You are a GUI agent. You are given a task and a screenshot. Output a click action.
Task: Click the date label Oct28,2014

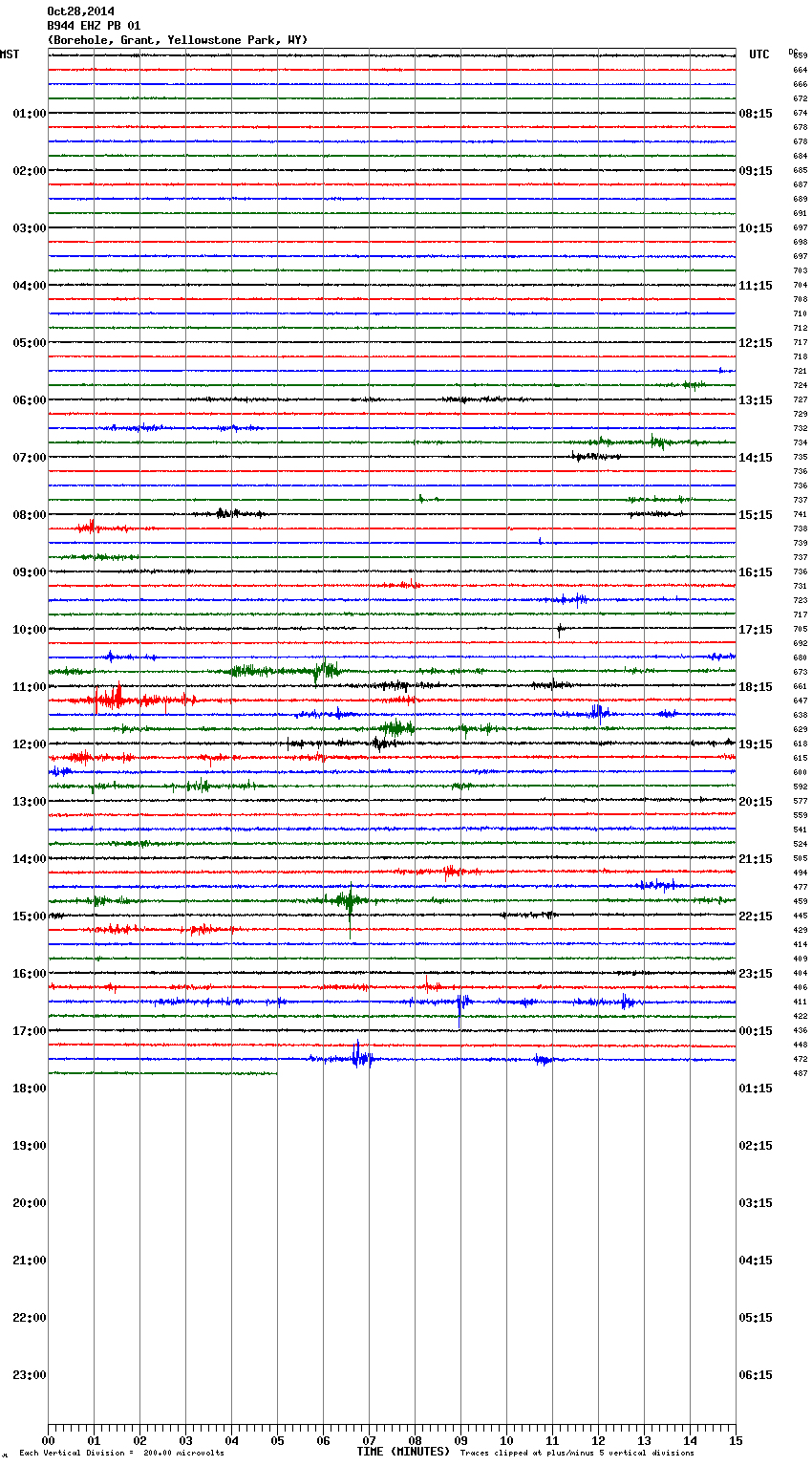(80, 11)
